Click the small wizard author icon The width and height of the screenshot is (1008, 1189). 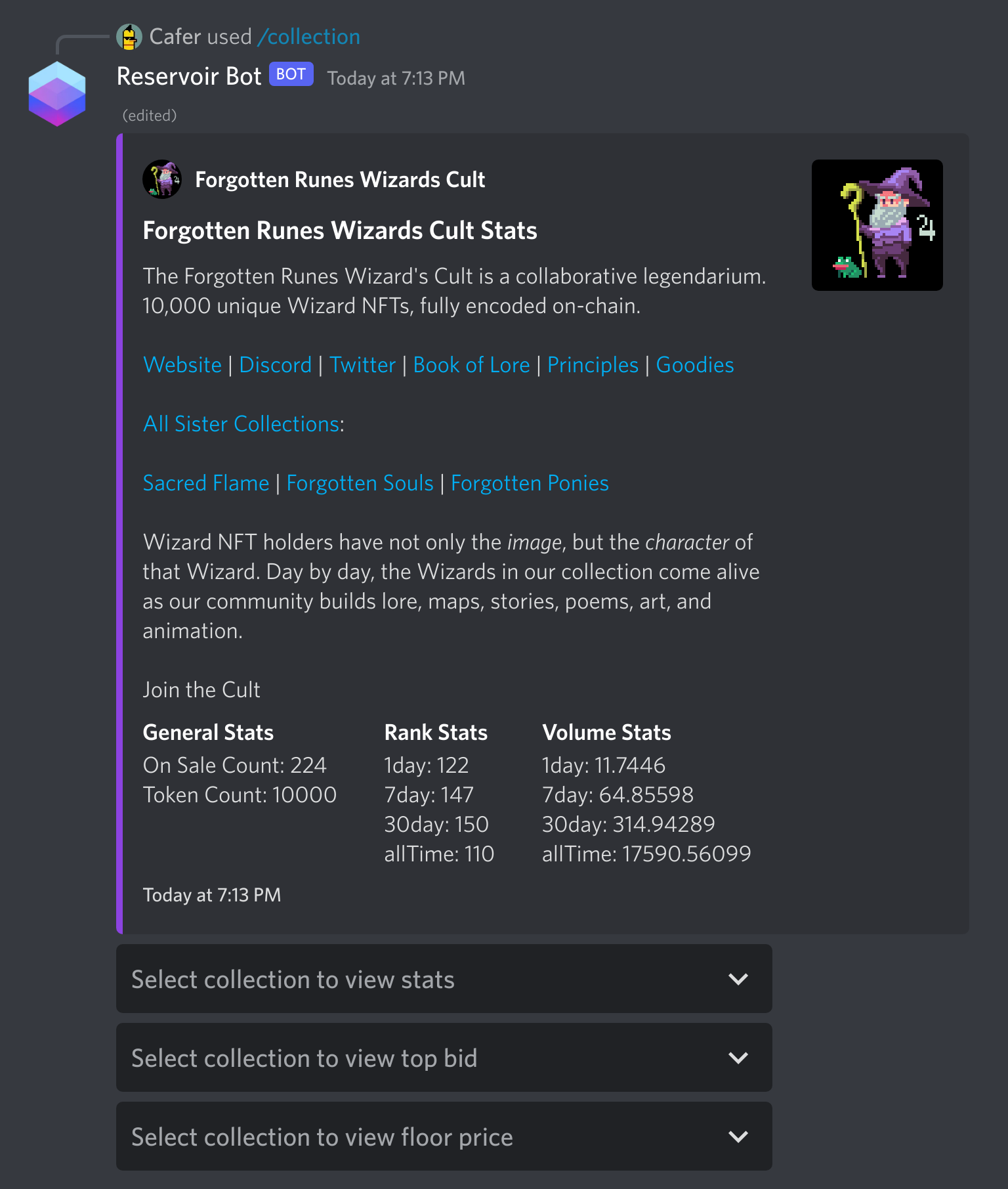[x=162, y=179]
